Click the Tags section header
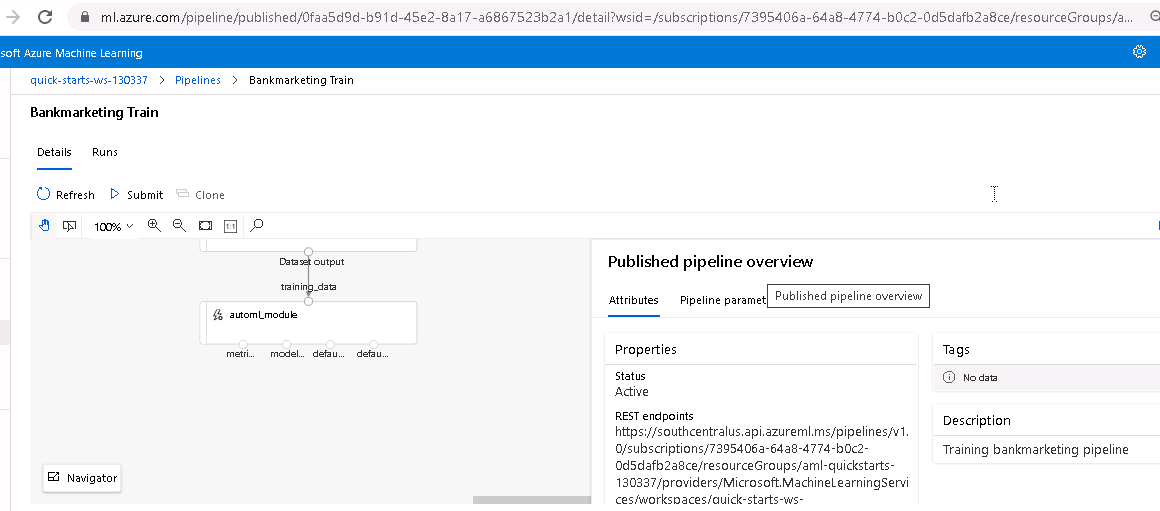This screenshot has height=511, width=1160. 956,349
